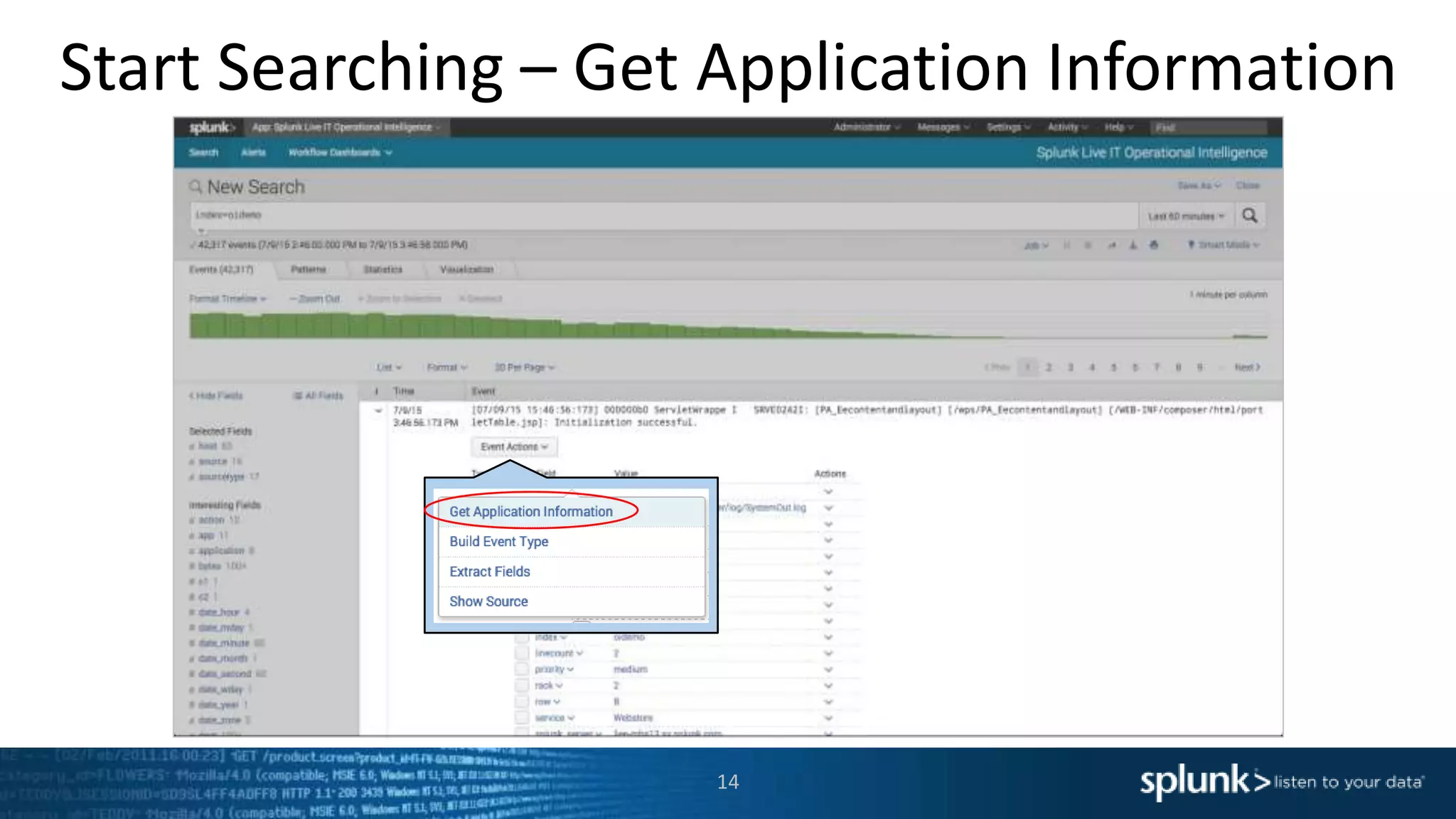The image size is (1456, 819).
Task: Switch to the Patterns tab
Action: point(309,269)
